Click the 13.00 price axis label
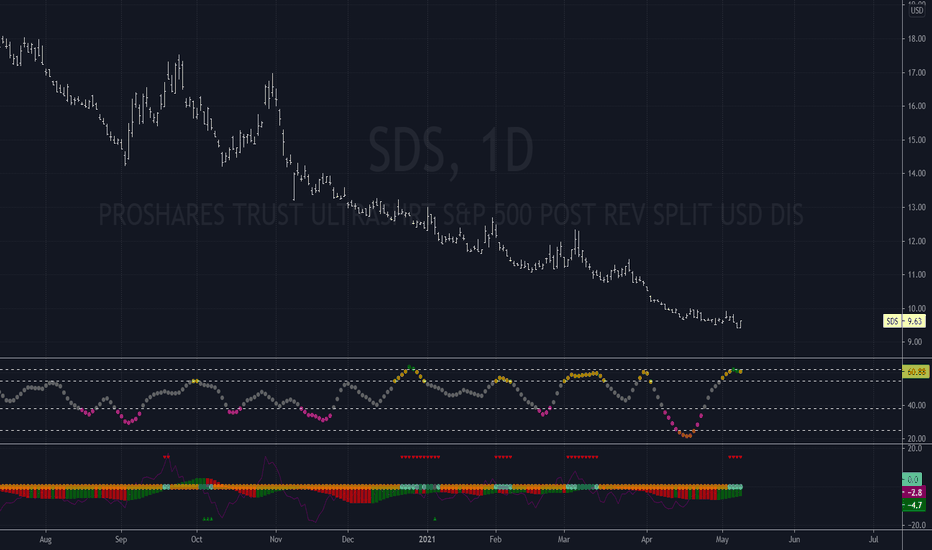The image size is (932, 550). coord(917,207)
